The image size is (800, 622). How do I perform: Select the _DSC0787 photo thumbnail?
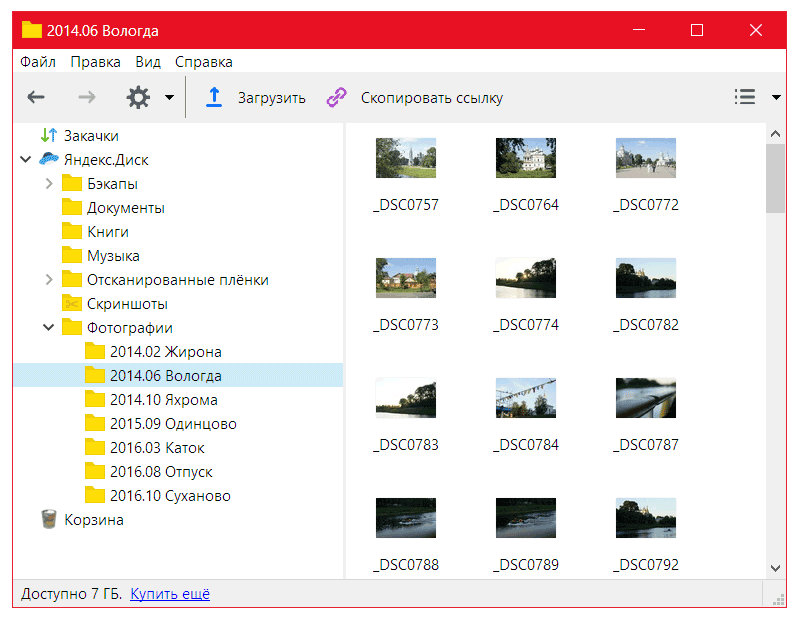click(x=646, y=397)
